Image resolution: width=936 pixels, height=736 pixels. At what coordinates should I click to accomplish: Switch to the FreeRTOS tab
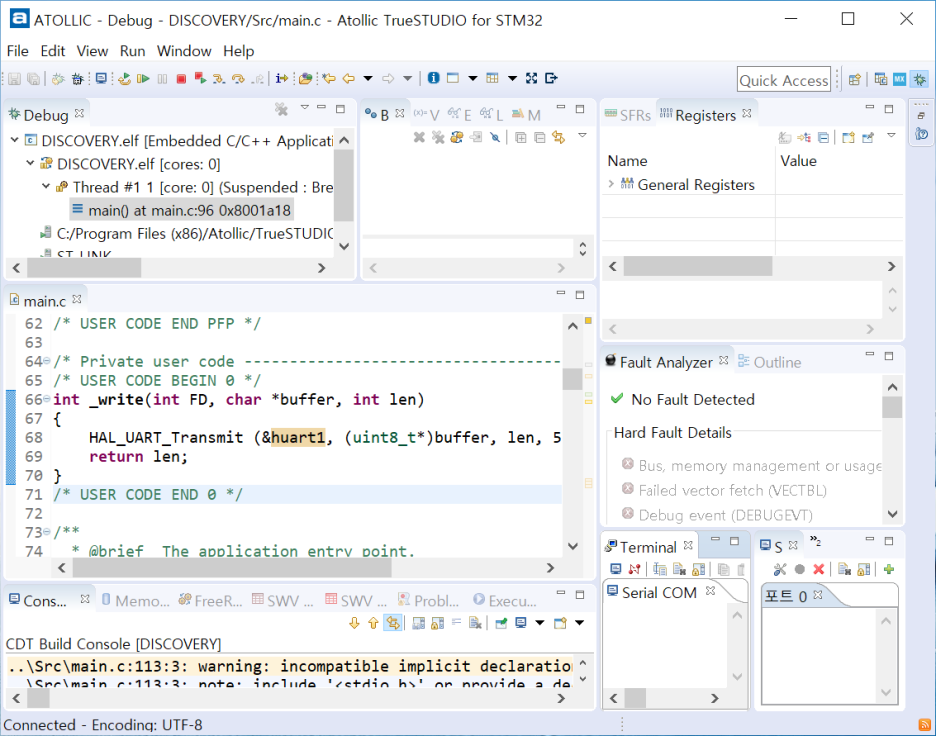pos(211,600)
